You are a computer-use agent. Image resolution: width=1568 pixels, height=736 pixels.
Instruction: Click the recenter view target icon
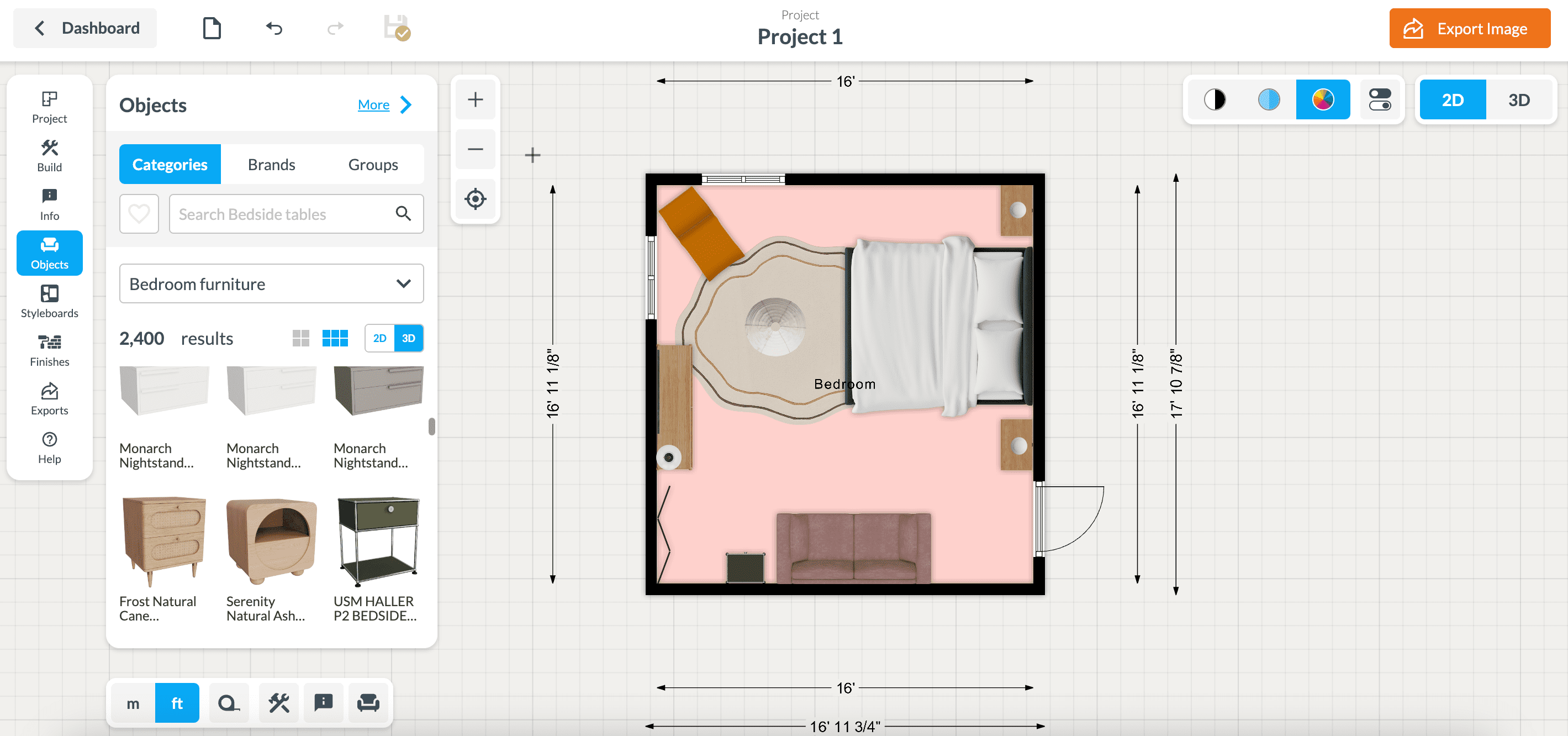tap(475, 199)
